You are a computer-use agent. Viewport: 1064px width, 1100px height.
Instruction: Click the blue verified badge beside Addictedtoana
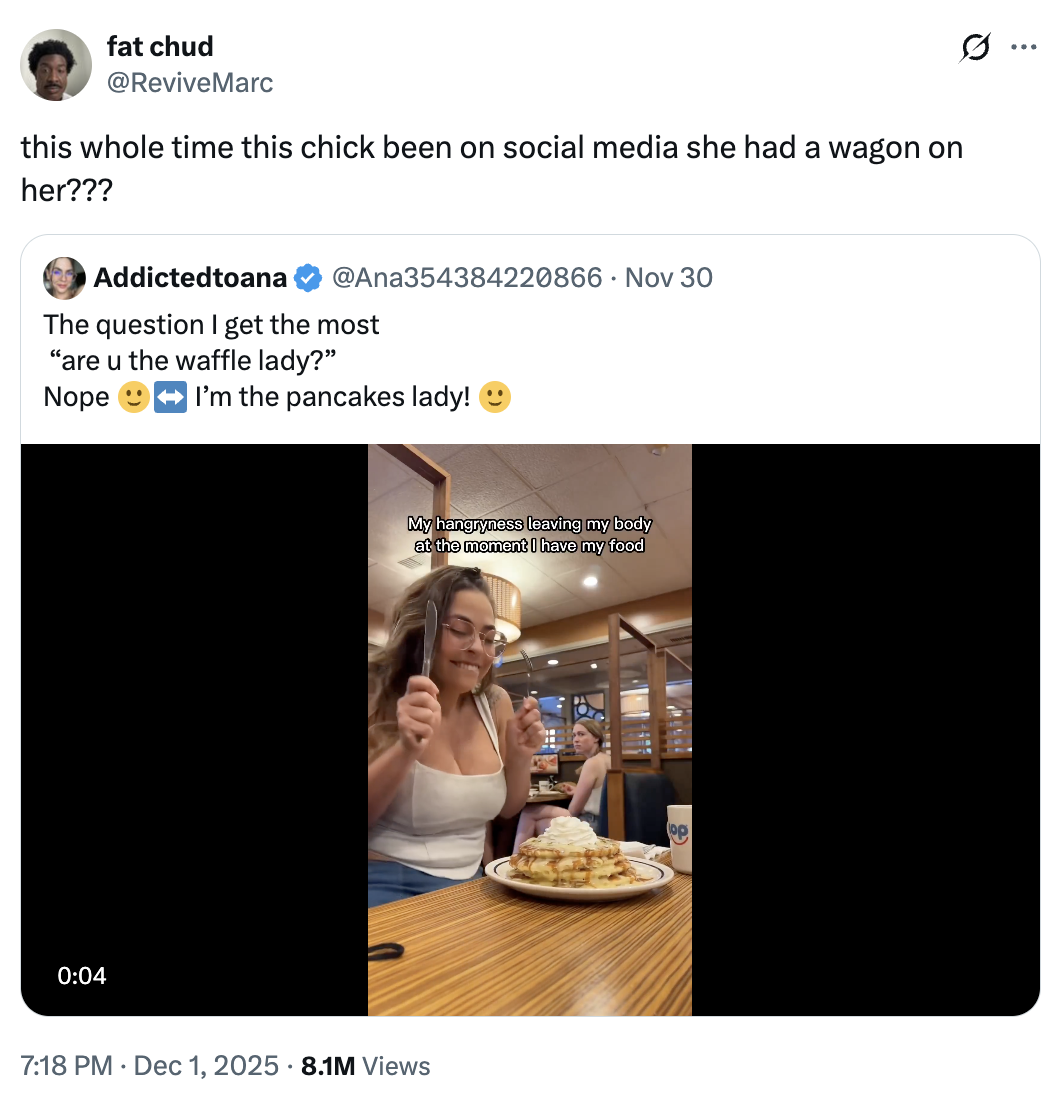click(x=307, y=277)
